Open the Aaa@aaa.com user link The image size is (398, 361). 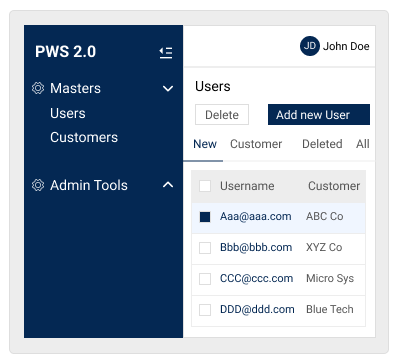tap(256, 216)
